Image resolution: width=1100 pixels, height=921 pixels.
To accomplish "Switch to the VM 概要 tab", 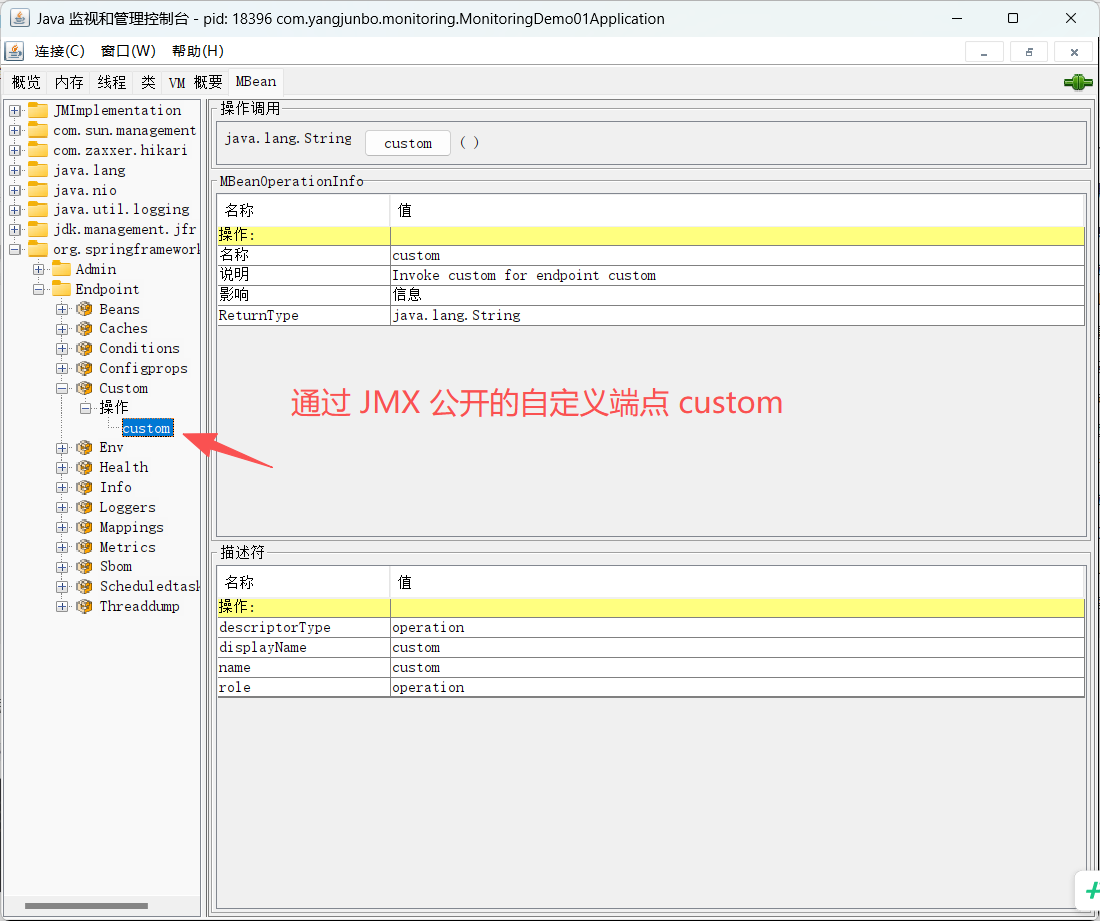I will click(x=196, y=83).
